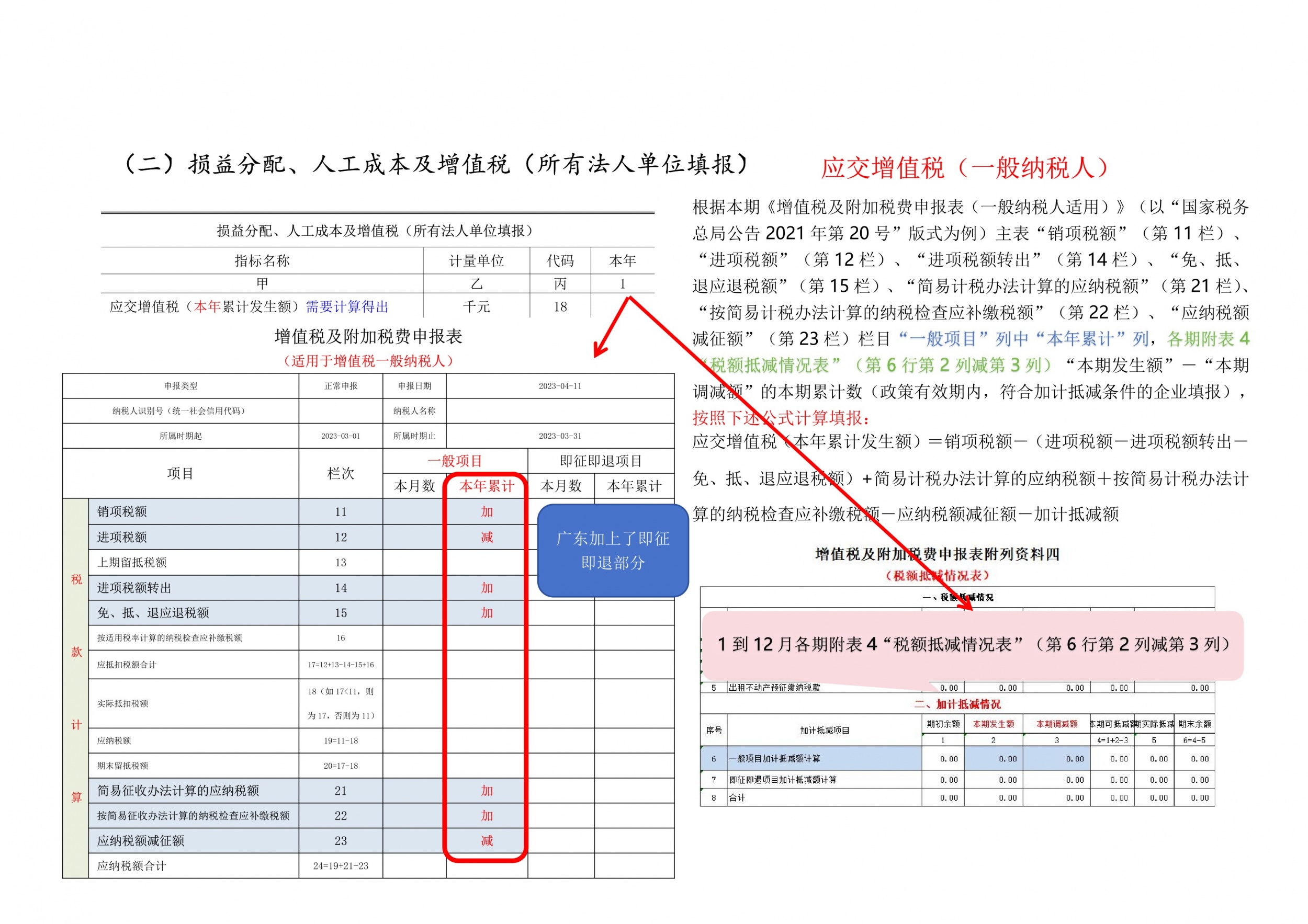Click code 18 in the 代码 column

click(x=559, y=307)
